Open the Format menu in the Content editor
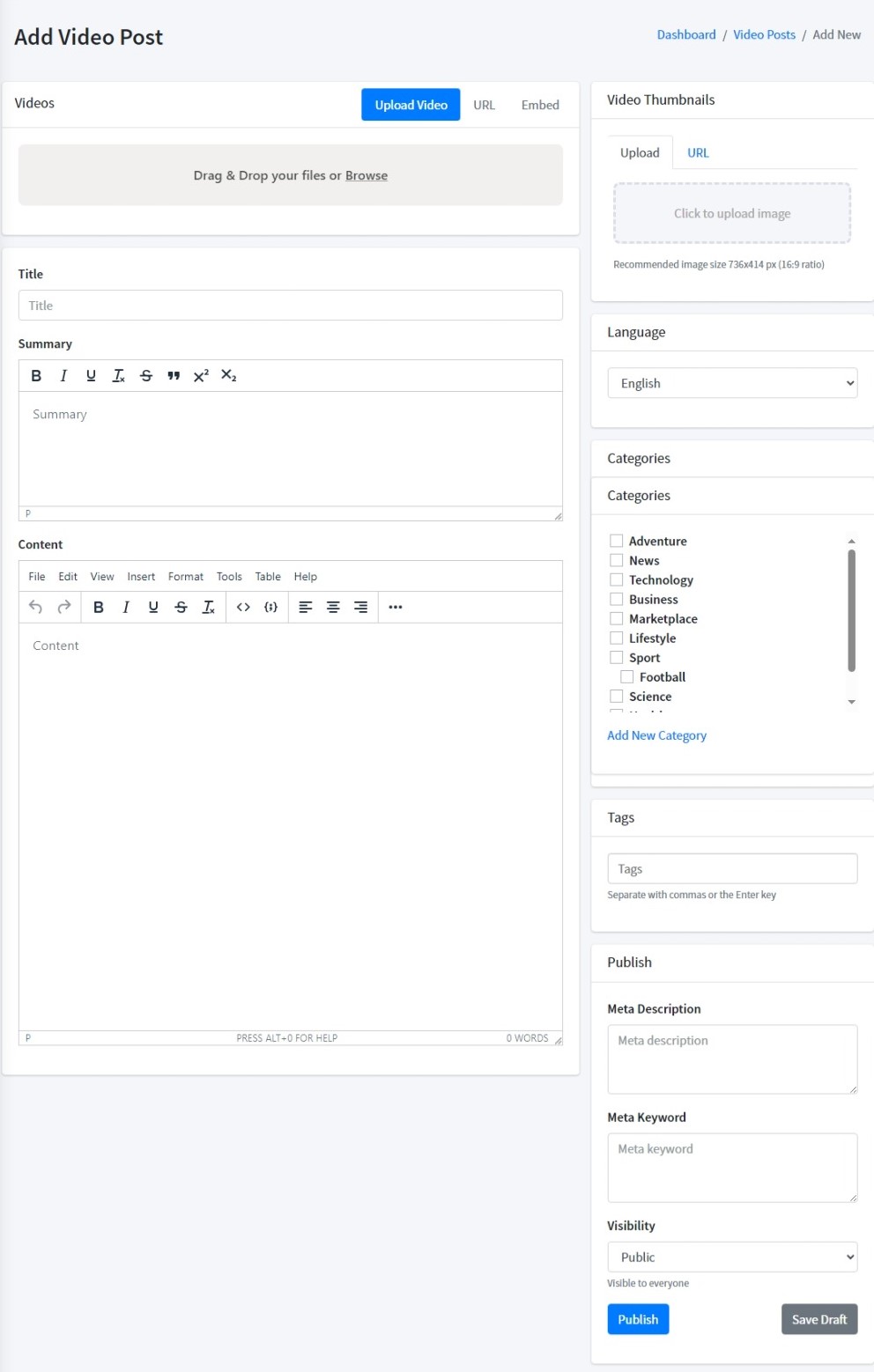Image resolution: width=874 pixels, height=1372 pixels. [x=185, y=576]
